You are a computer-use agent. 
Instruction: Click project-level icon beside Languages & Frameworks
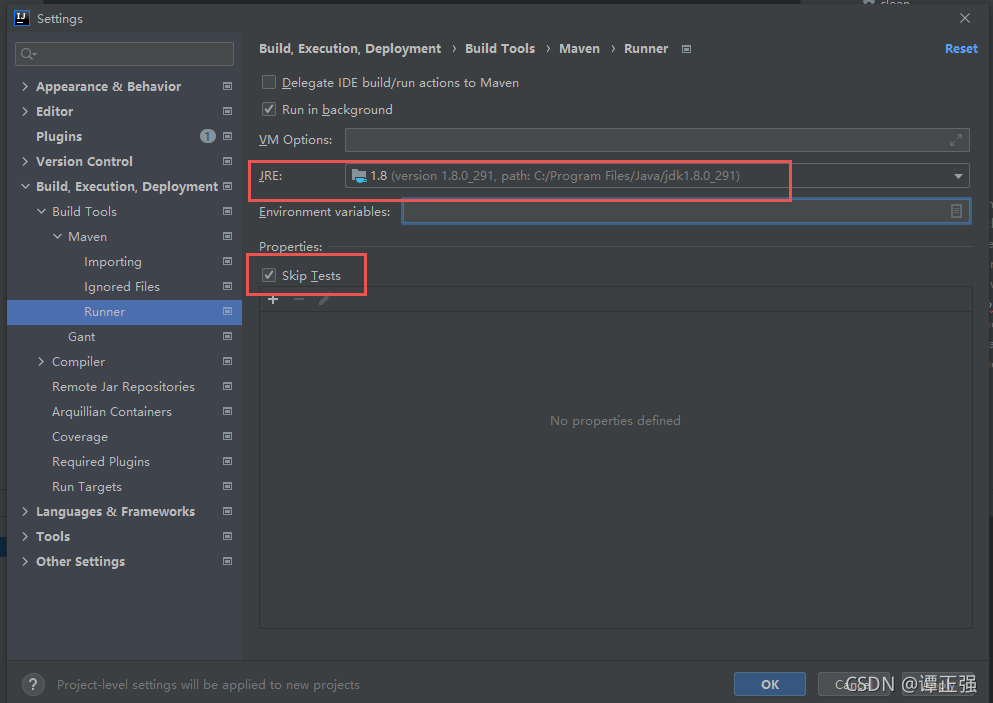pyautogui.click(x=227, y=512)
